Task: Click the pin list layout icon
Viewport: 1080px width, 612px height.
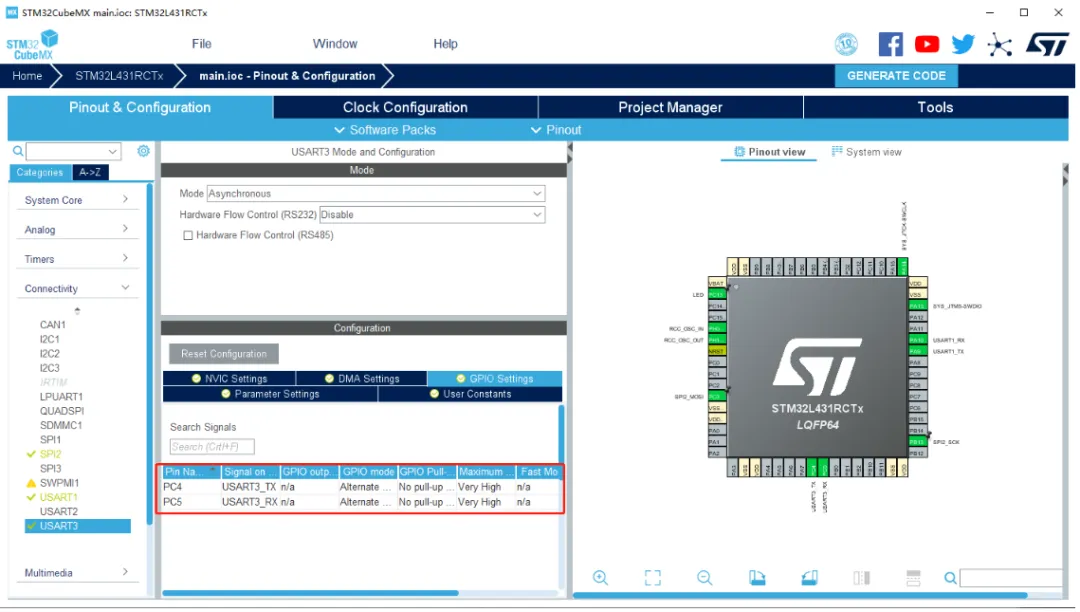Action: (913, 578)
